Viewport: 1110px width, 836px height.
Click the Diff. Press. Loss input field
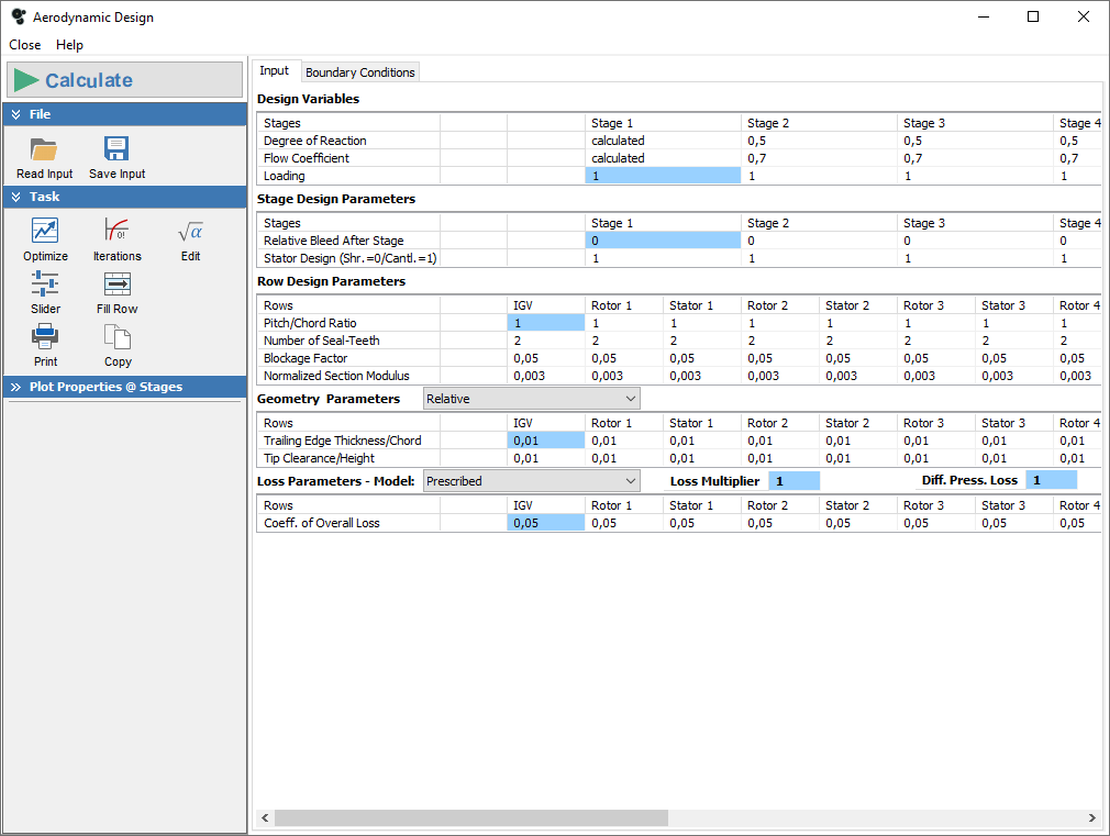[1051, 481]
